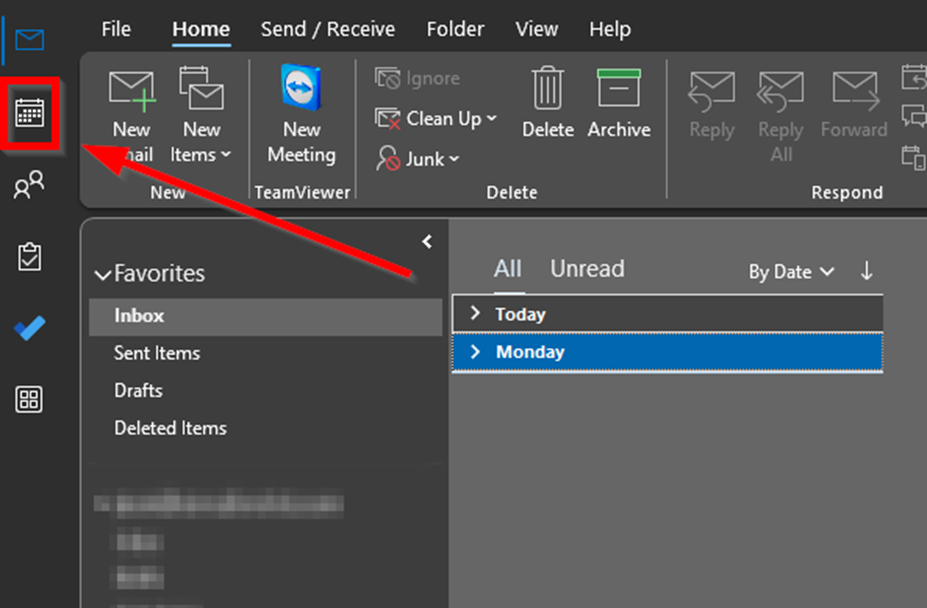Archive the selected item
This screenshot has height=608, width=927.
click(x=619, y=103)
